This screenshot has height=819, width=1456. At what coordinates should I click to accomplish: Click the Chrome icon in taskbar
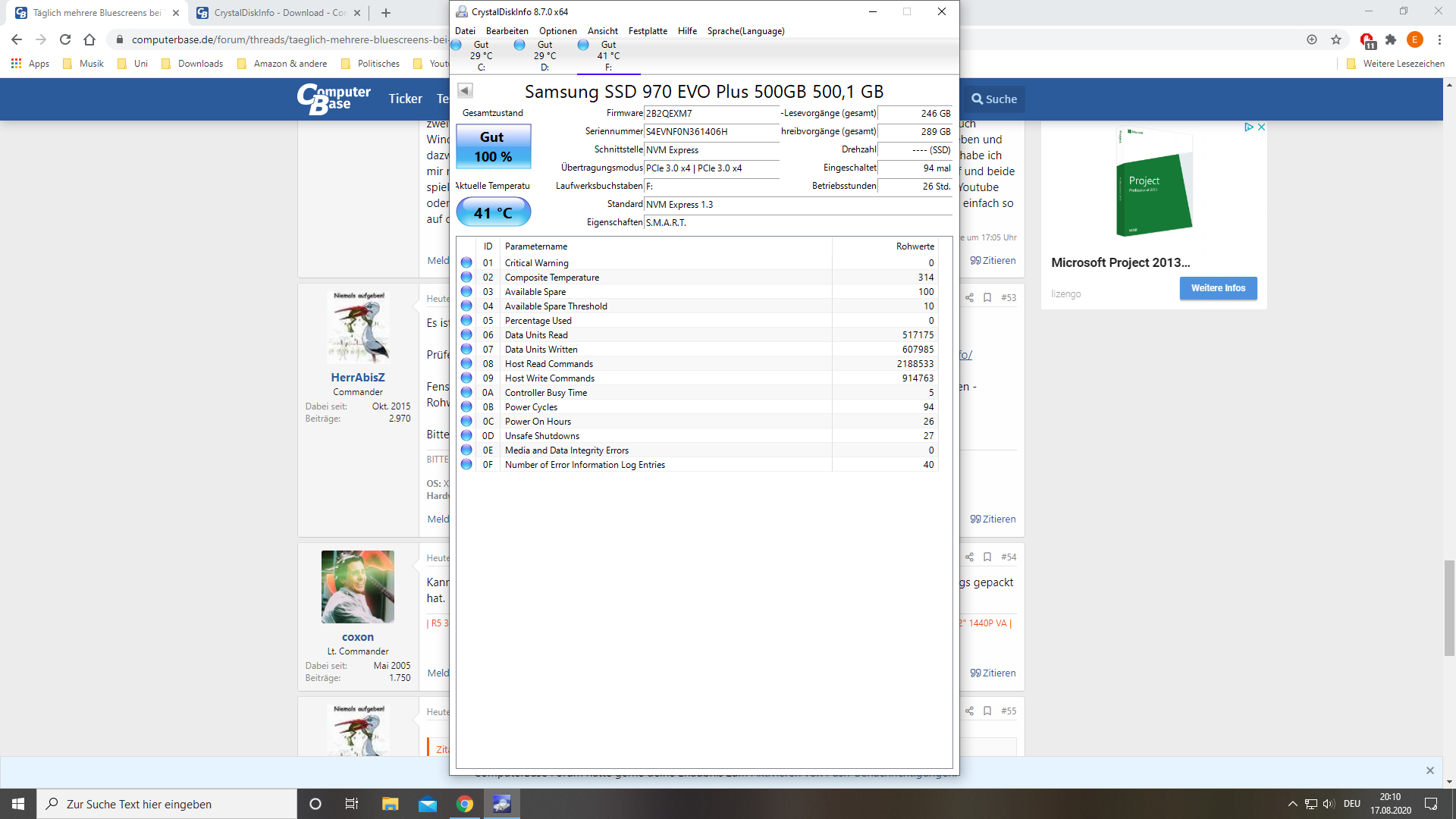(465, 804)
